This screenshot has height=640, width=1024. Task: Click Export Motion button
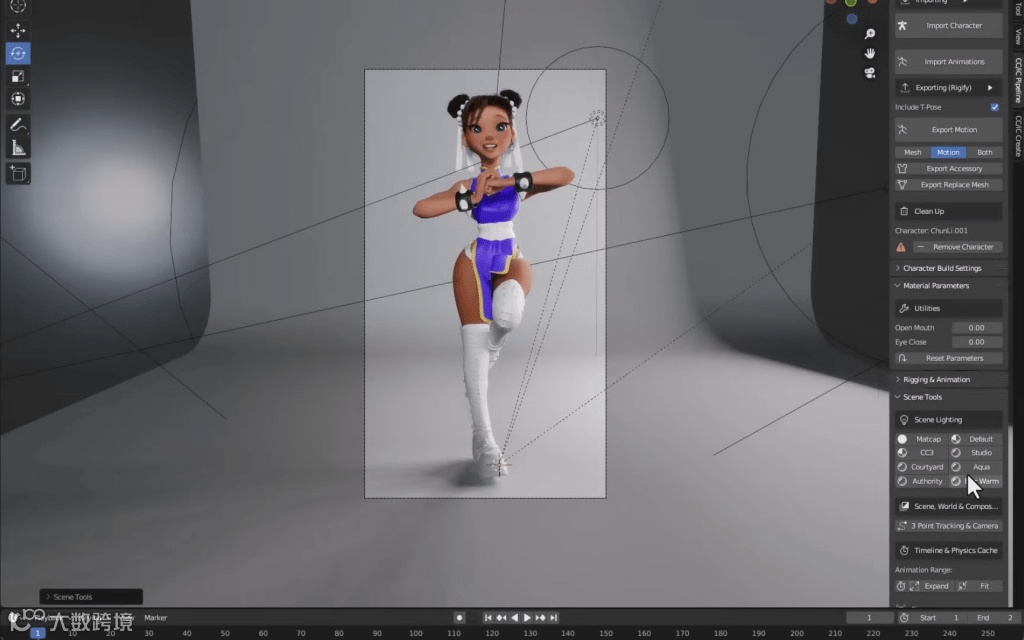point(948,130)
